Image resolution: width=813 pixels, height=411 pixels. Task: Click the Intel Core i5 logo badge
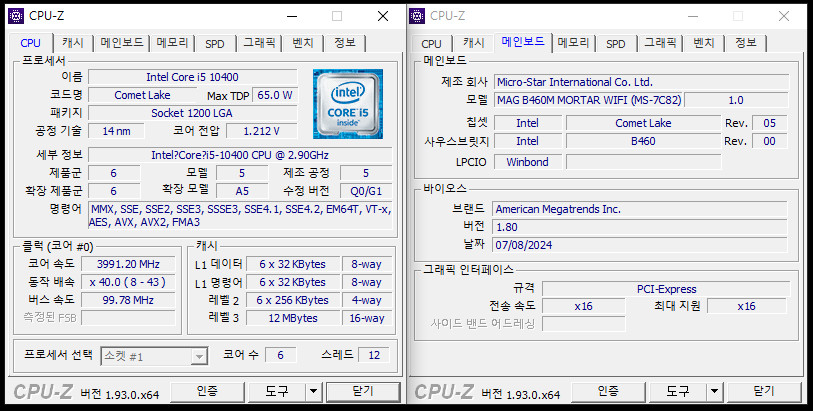click(348, 104)
